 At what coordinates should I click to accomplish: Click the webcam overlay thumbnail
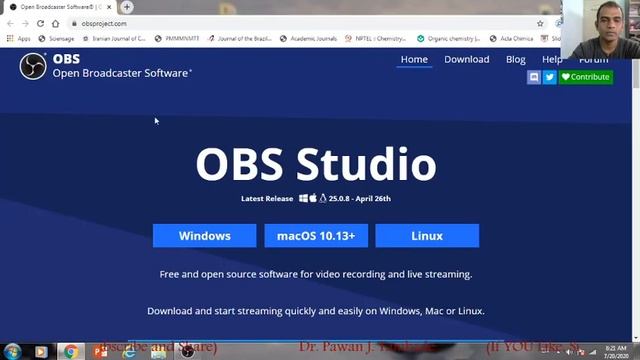click(x=601, y=29)
